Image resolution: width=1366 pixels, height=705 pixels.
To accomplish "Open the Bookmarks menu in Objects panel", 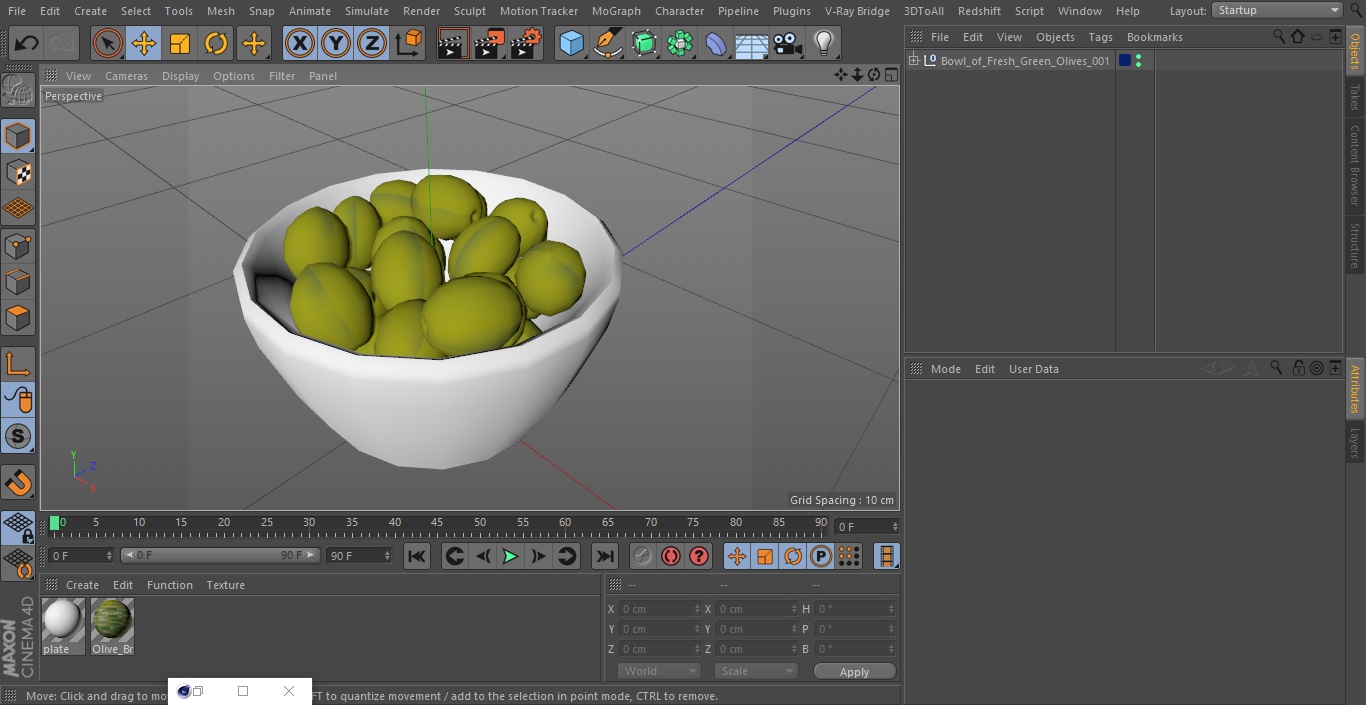I will point(1154,37).
